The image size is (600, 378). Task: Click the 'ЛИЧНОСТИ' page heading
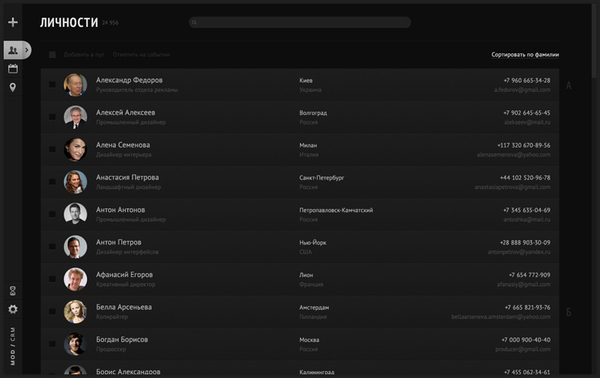(69, 23)
